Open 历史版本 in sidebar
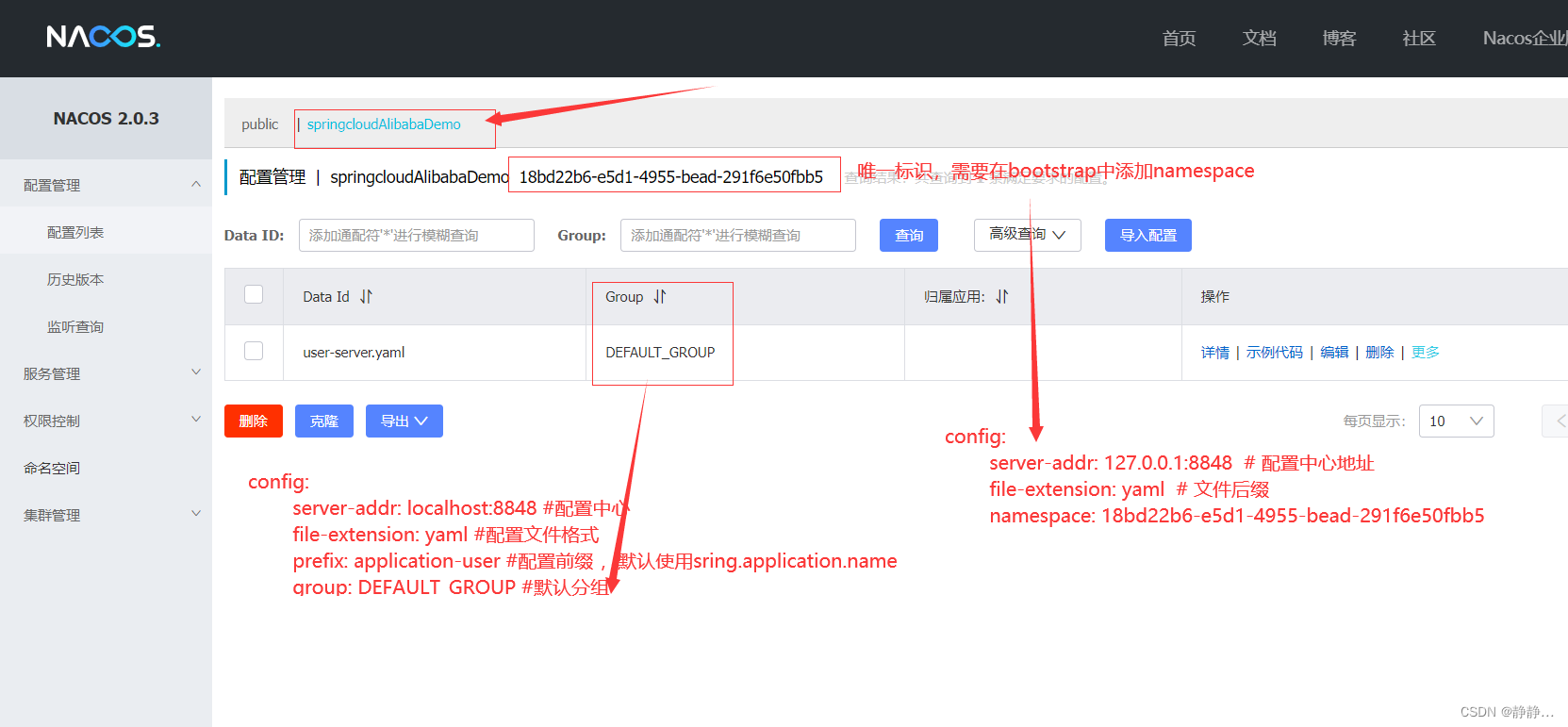Viewport: 1568px width, 727px height. 75,279
